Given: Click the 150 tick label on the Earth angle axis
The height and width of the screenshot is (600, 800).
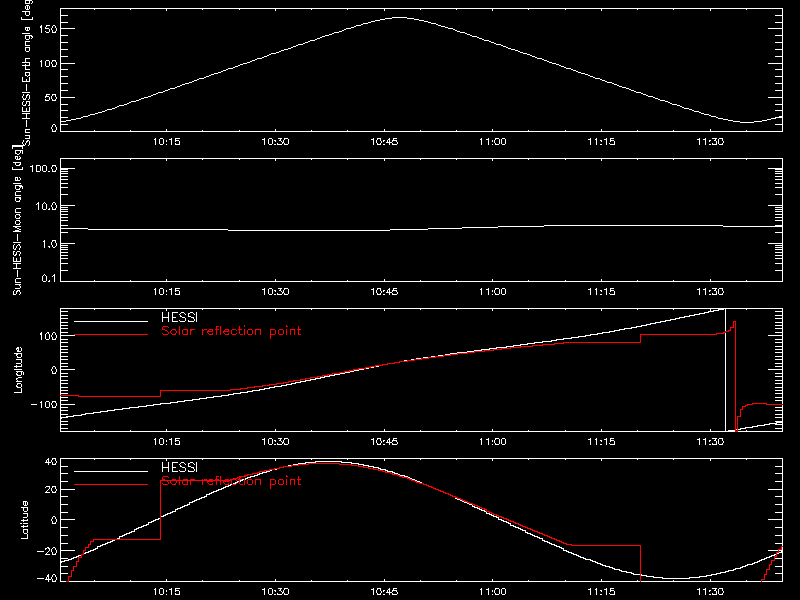Looking at the screenshot, I should coord(48,29).
